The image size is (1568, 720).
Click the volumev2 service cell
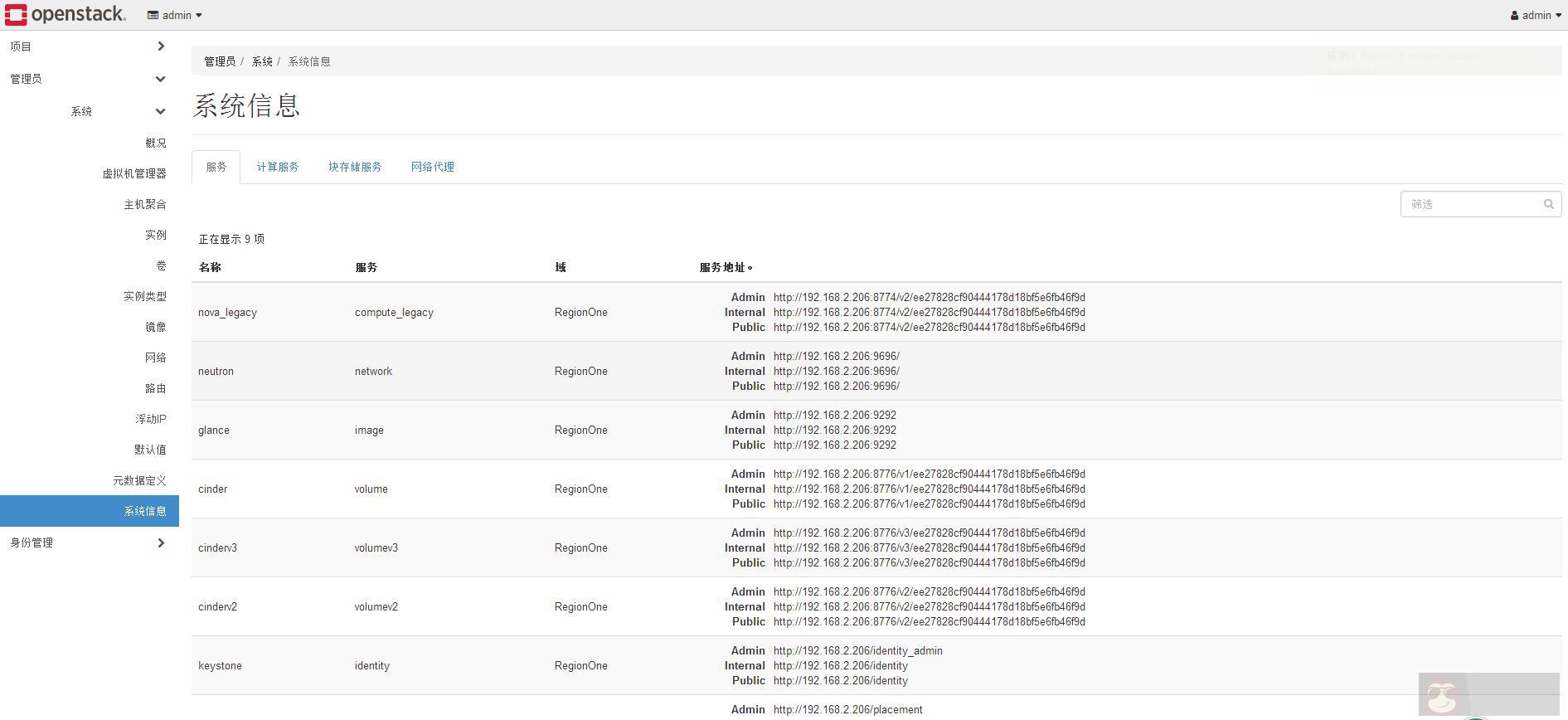(376, 607)
